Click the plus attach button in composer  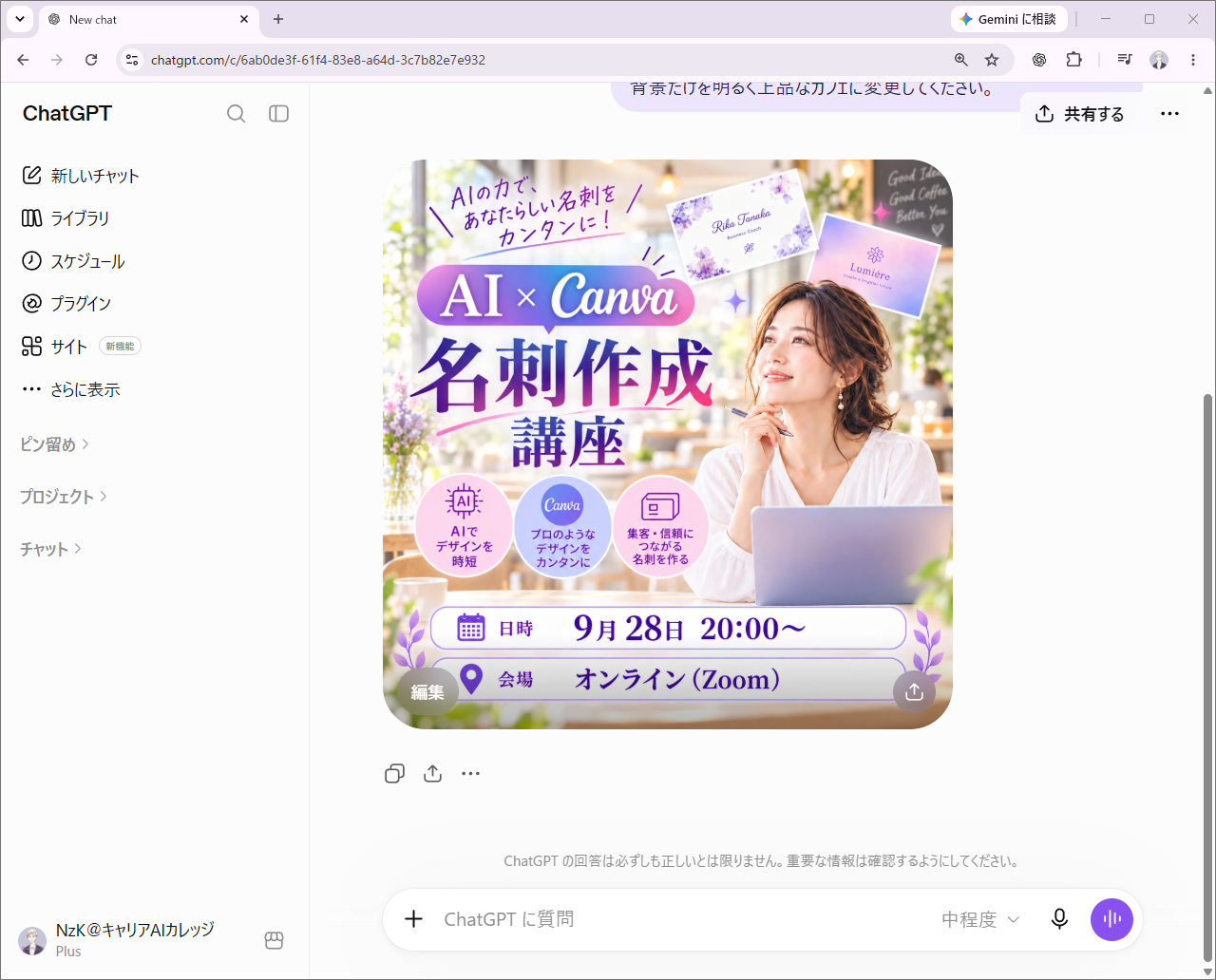coord(414,919)
